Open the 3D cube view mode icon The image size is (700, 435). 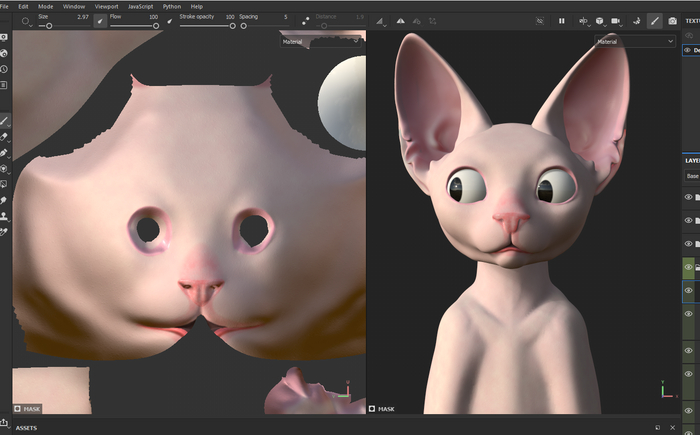pyautogui.click(x=599, y=20)
